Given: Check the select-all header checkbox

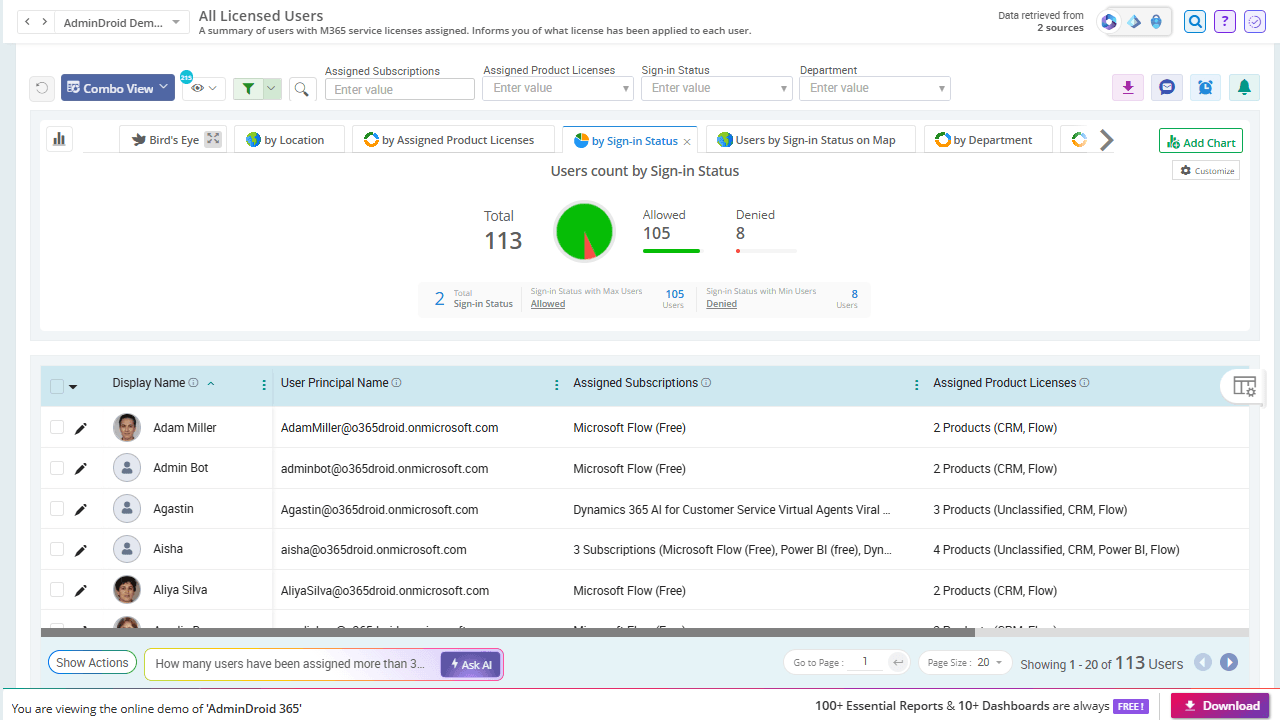Looking at the screenshot, I should click(57, 386).
